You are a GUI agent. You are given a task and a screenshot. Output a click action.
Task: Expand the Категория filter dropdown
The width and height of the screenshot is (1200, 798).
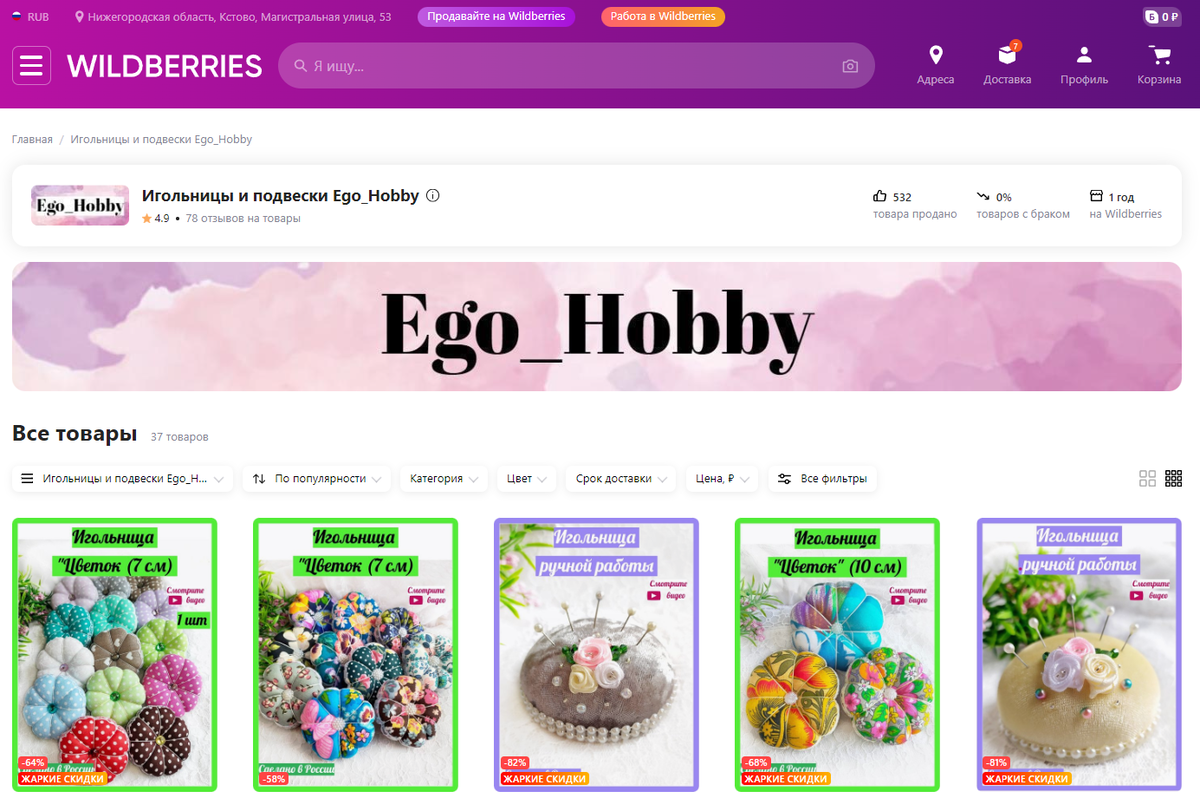click(x=444, y=479)
